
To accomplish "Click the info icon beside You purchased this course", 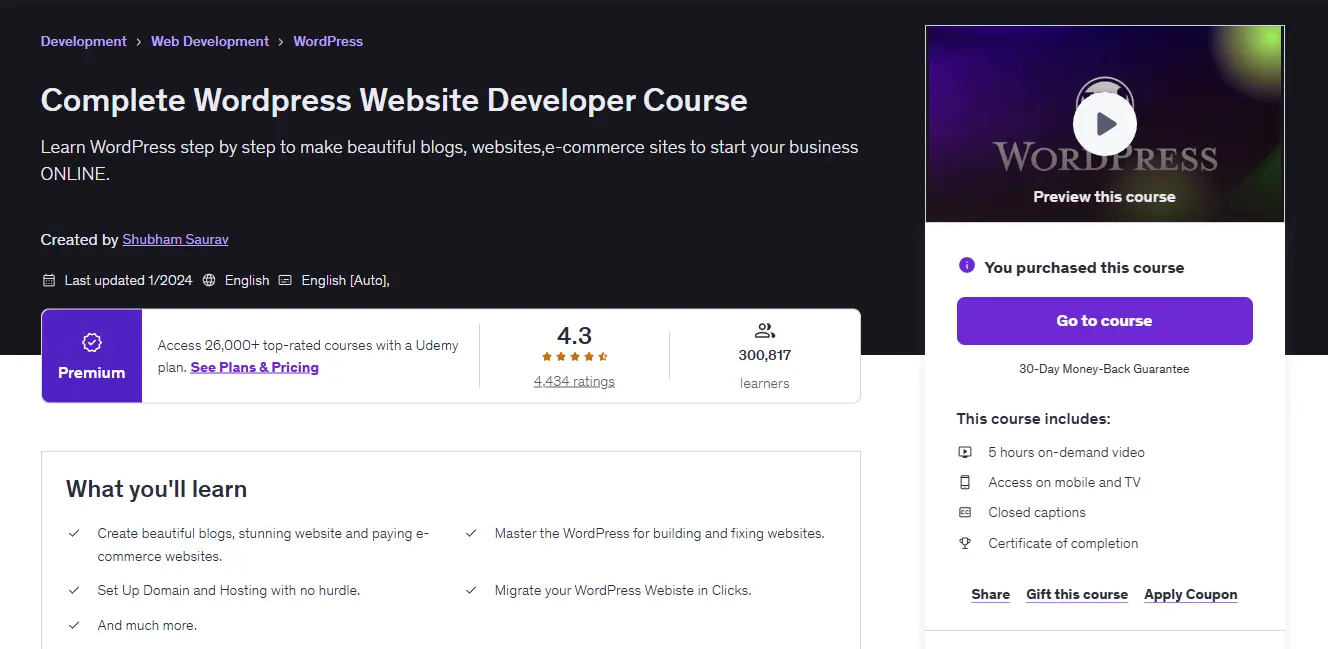I will [966, 266].
